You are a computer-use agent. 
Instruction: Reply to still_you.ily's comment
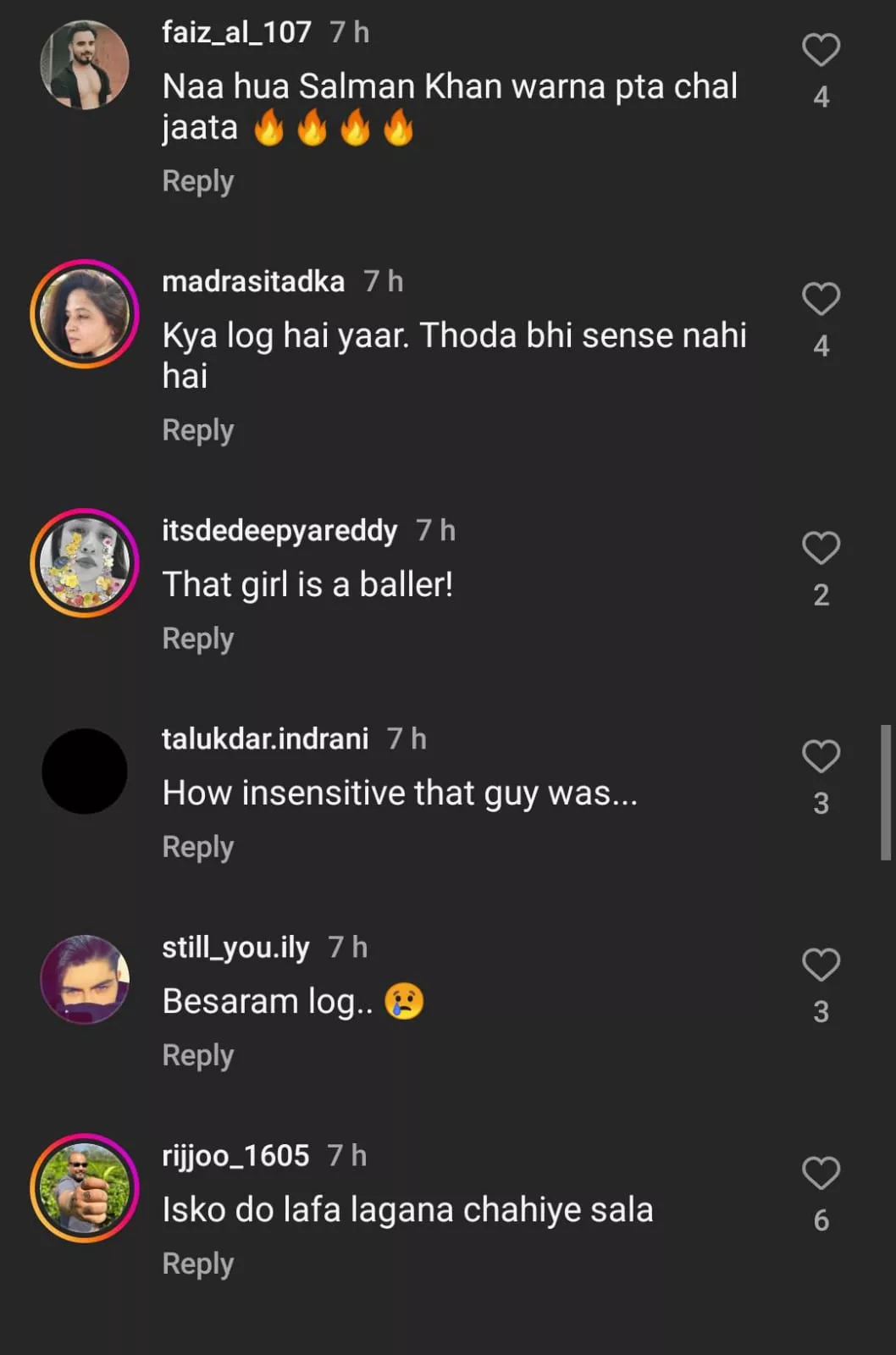coord(197,1055)
